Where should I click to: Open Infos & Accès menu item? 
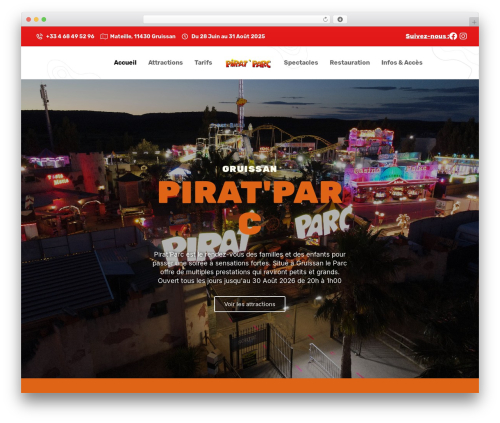[x=402, y=63]
